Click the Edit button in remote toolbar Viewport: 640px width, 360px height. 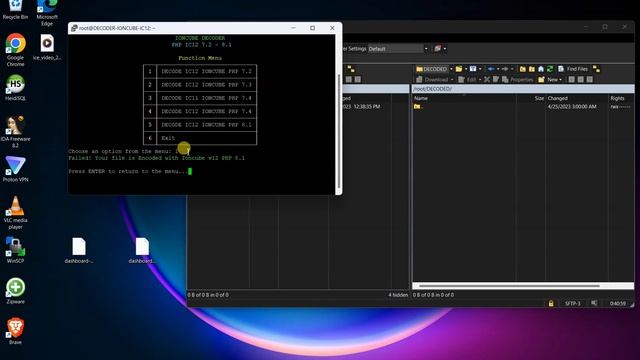[467, 80]
